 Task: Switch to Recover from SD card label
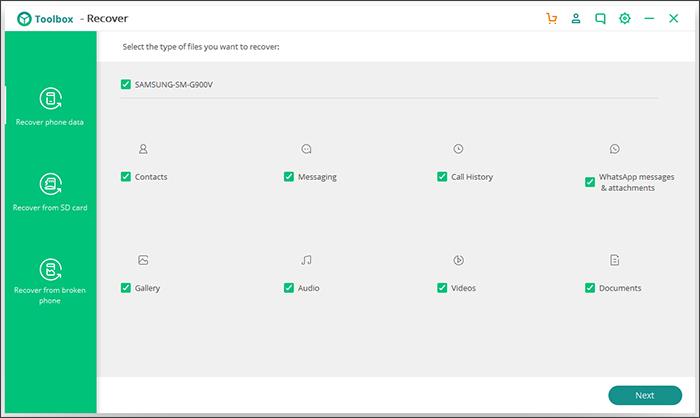(x=50, y=208)
